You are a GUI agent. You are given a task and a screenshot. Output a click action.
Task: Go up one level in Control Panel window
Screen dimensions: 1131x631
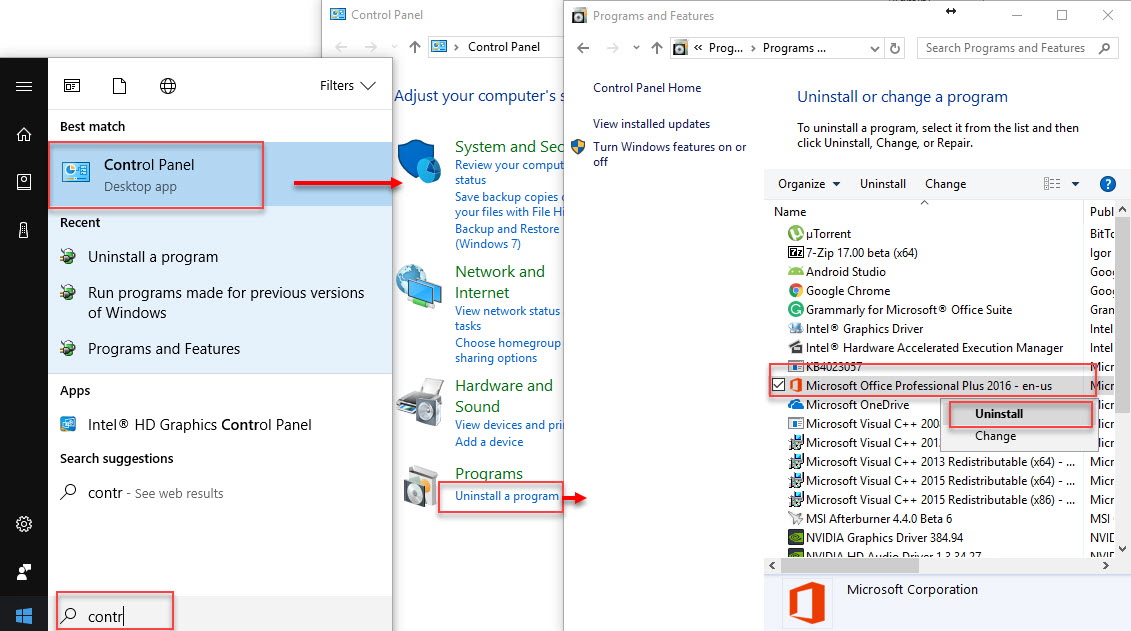[415, 47]
